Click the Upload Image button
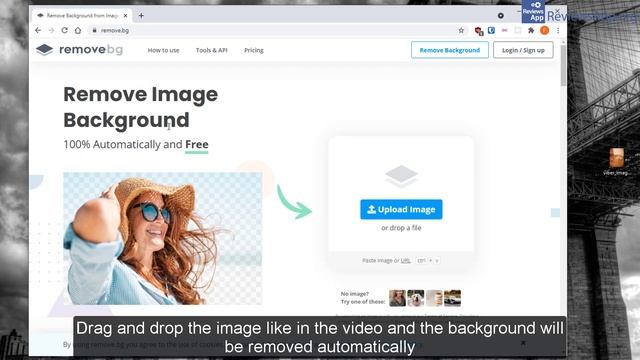 [x=401, y=209]
